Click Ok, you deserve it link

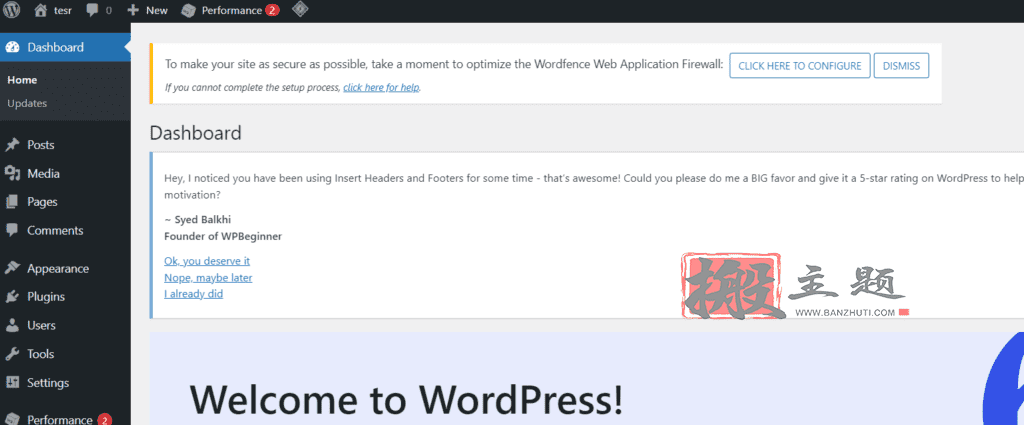coord(207,261)
